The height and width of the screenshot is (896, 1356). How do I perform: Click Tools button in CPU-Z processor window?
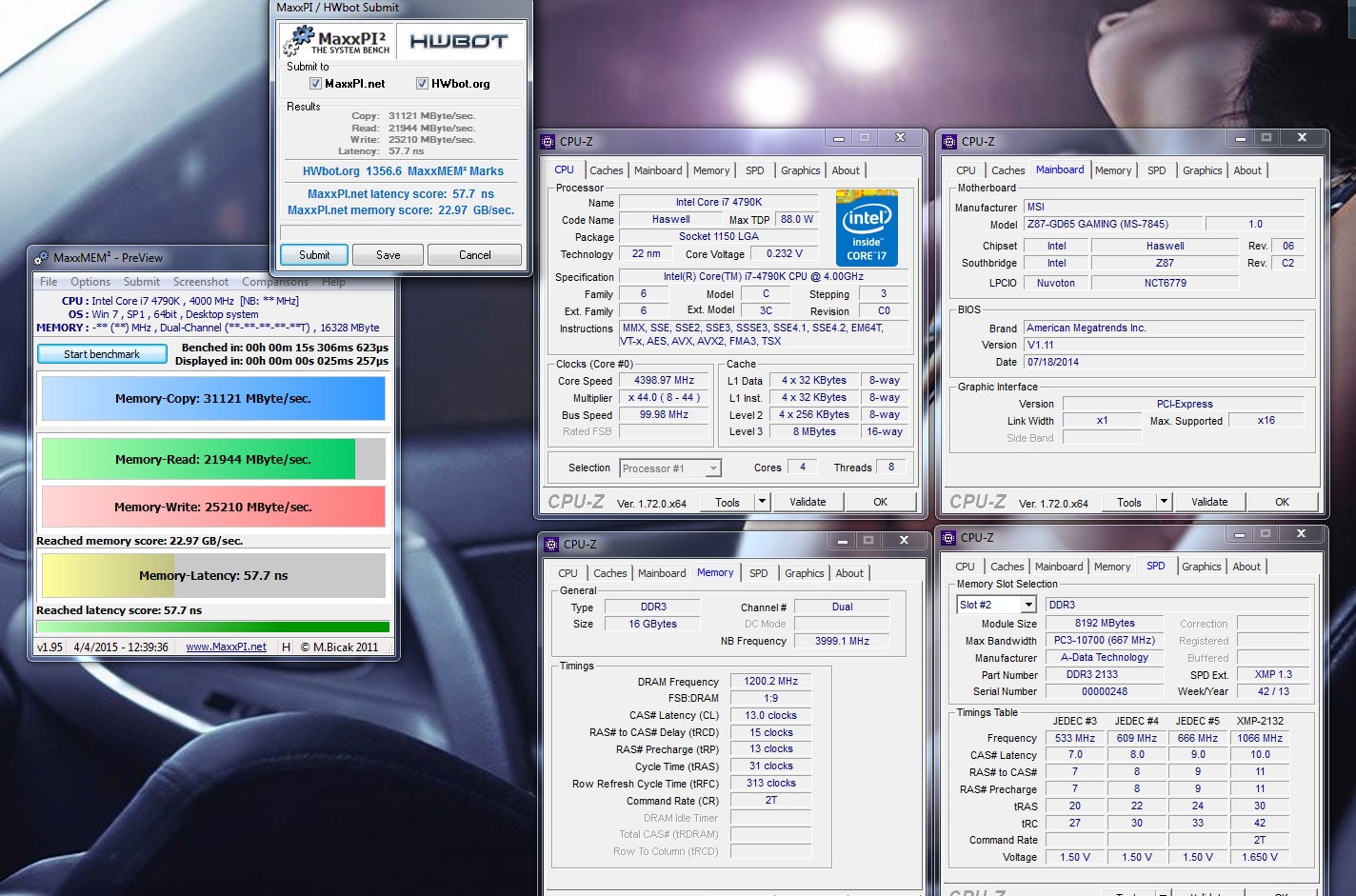coord(728,502)
